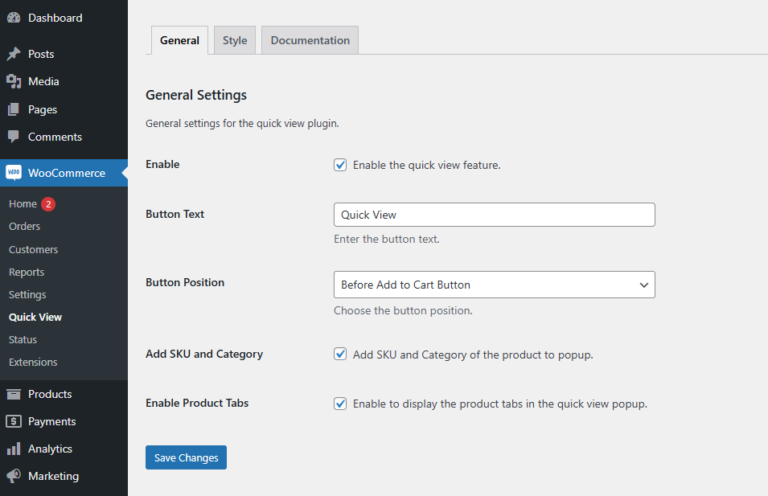Open Extensions submenu link
Screen dimensions: 768x496
33,362
